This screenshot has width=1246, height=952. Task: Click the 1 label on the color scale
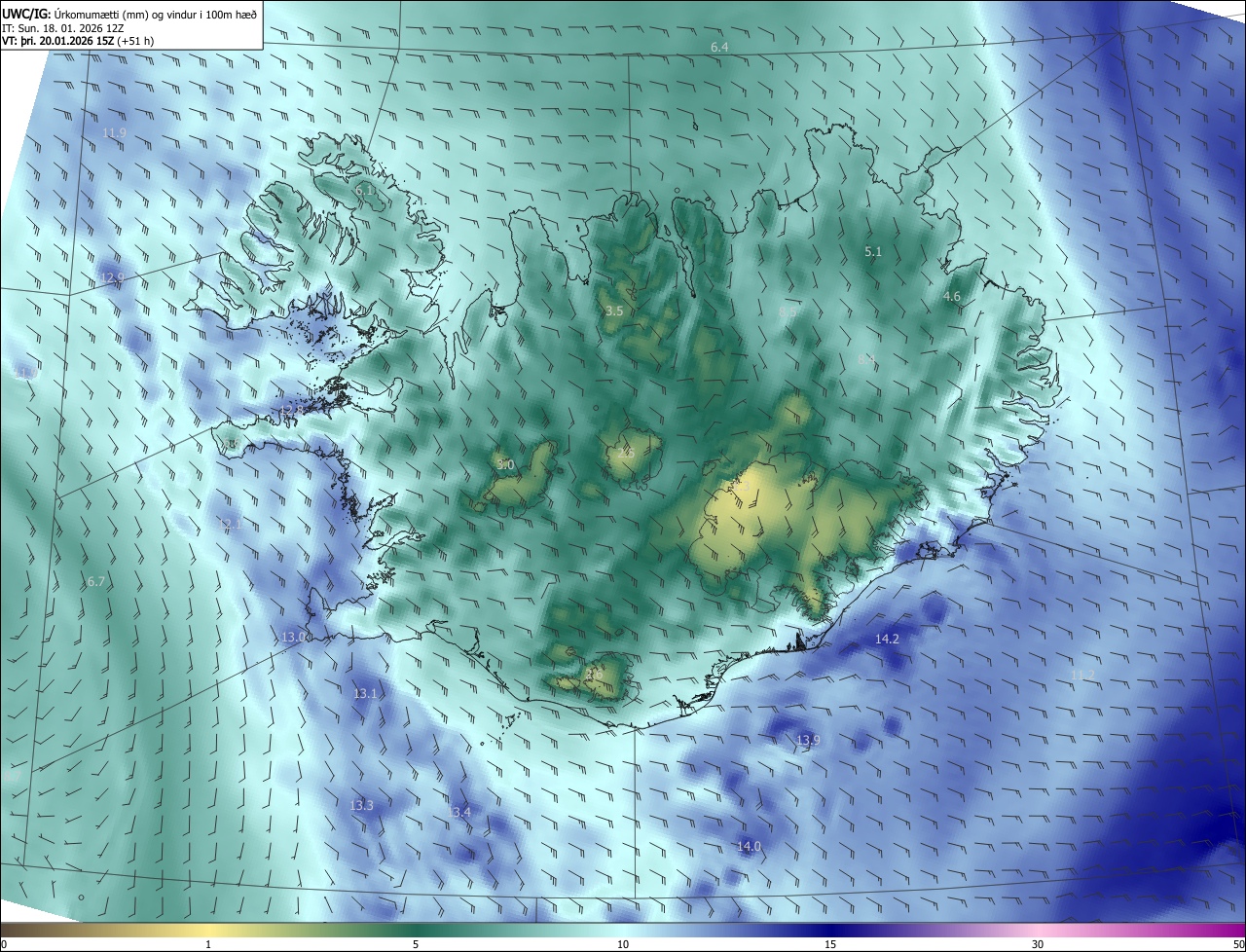coord(208,945)
